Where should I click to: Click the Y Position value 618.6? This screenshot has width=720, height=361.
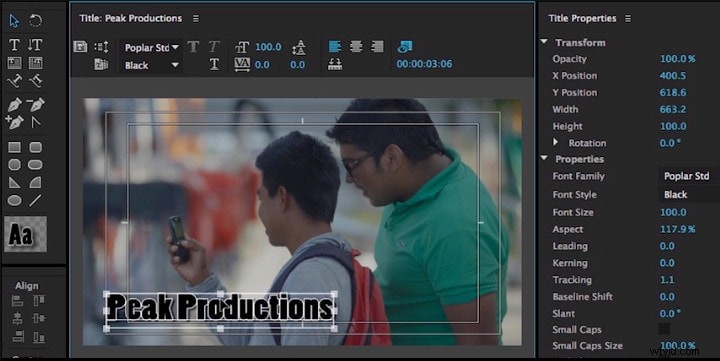point(673,92)
